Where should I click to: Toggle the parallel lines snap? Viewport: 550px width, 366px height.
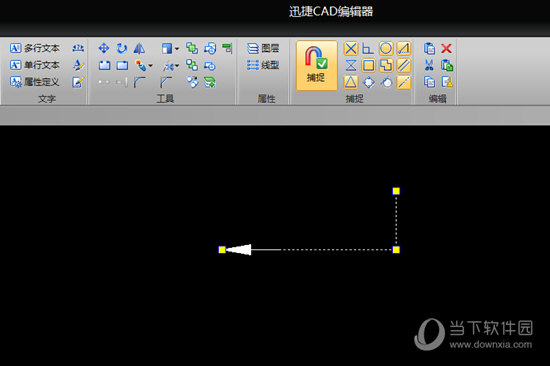coord(404,65)
